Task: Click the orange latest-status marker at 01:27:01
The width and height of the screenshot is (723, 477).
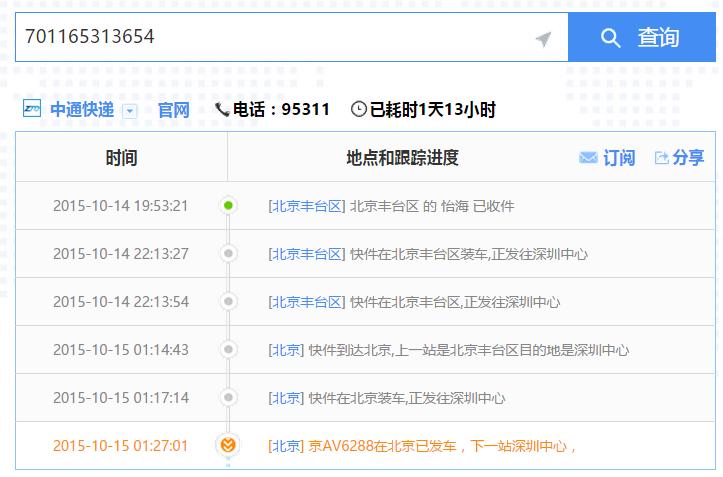Action: click(x=228, y=446)
